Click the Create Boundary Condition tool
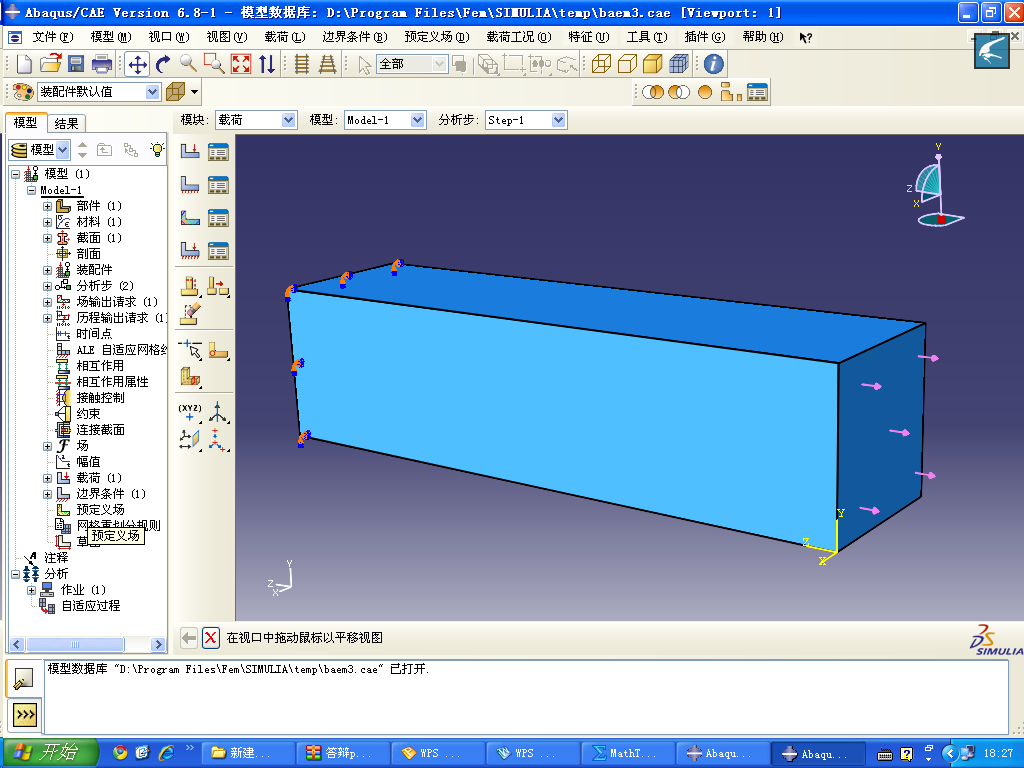This screenshot has height=768, width=1024. click(x=189, y=185)
